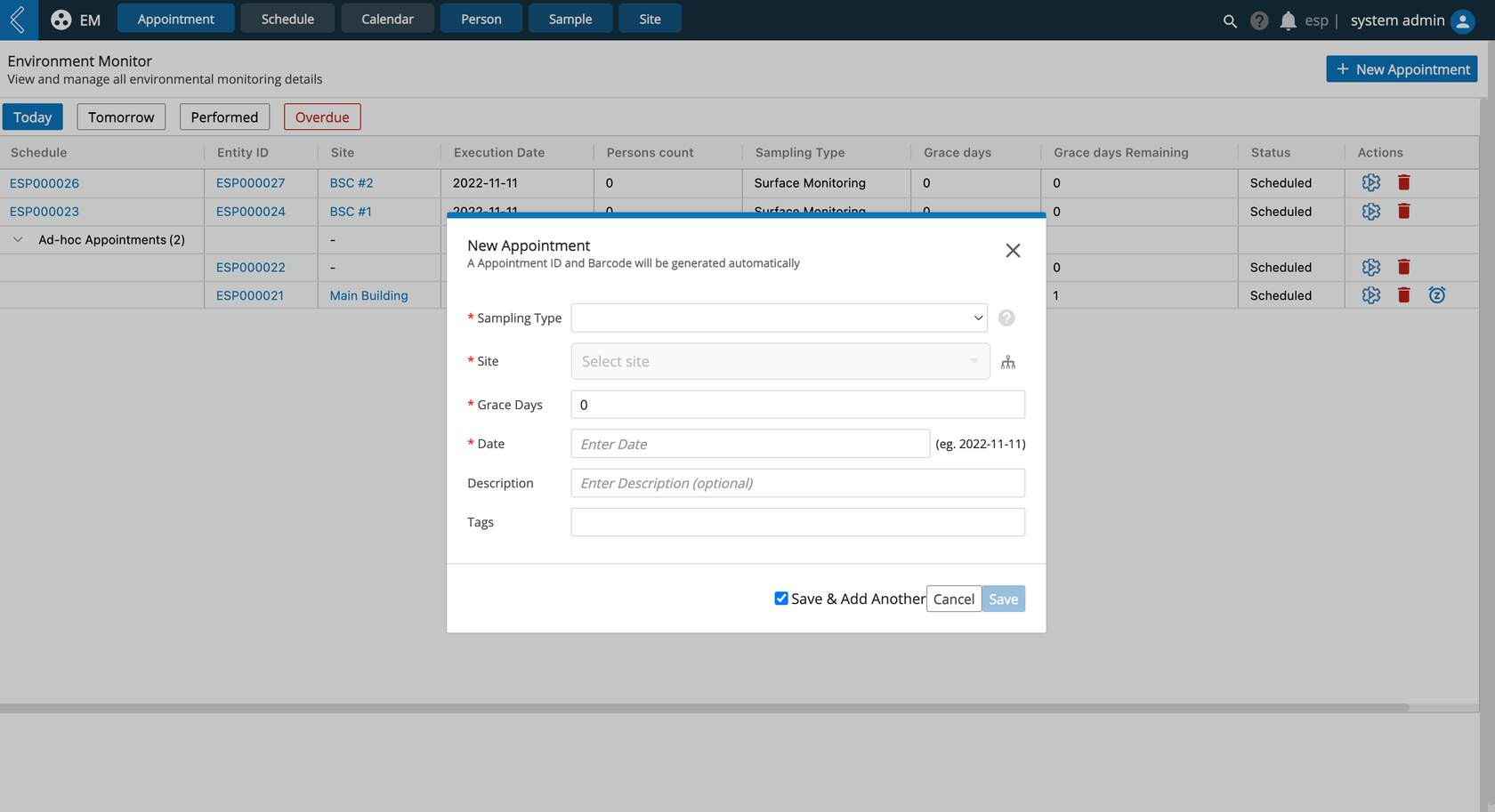The height and width of the screenshot is (812, 1495).
Task: Click the back chevron in the top bar
Action: point(18,20)
